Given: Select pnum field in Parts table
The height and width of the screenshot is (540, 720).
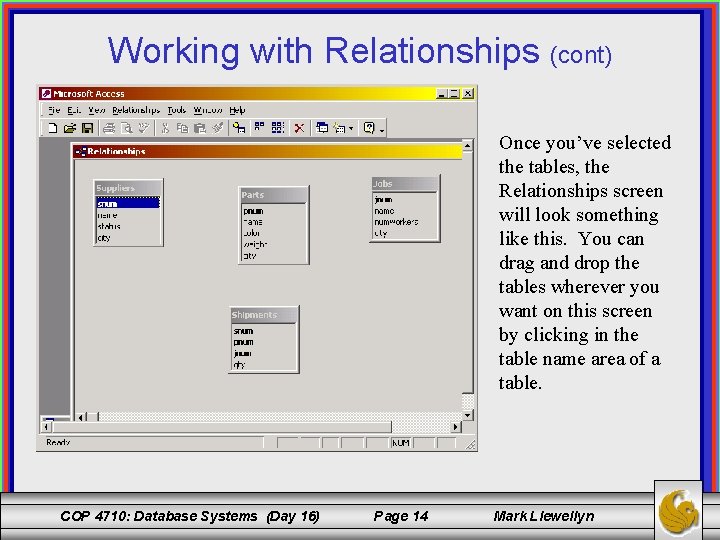Looking at the screenshot, I should tap(274, 211).
